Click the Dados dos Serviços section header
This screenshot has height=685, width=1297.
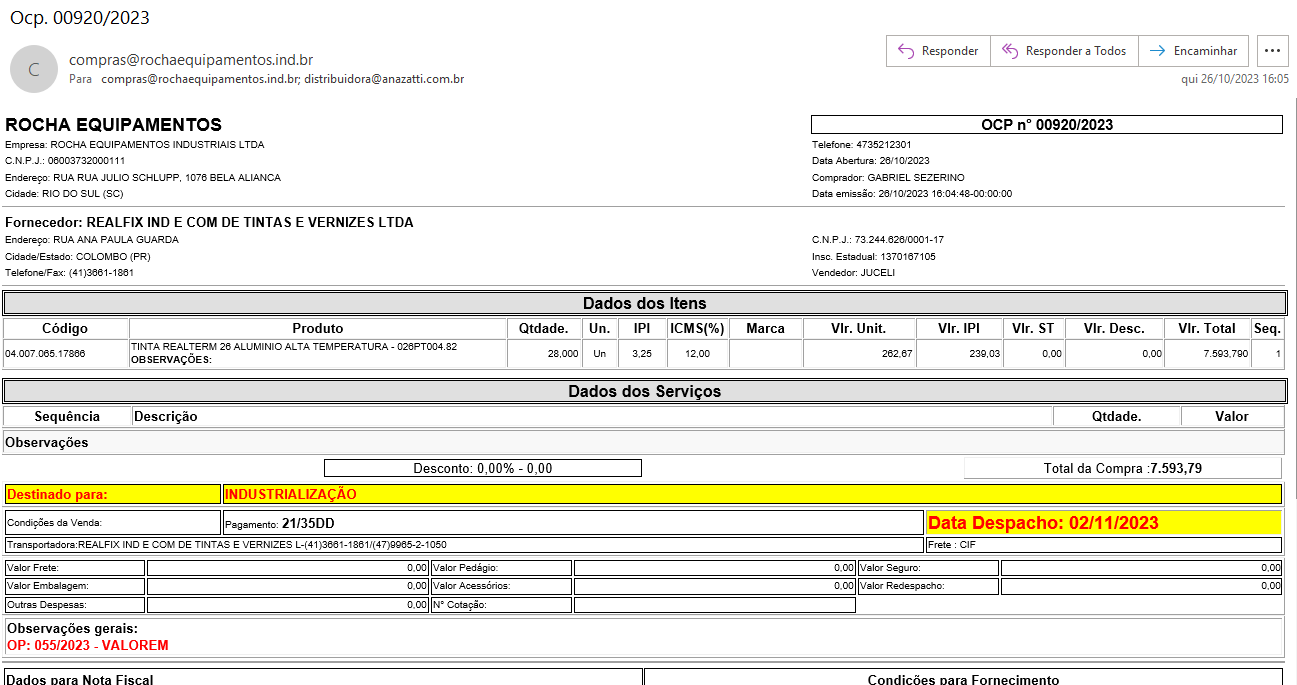pyautogui.click(x=644, y=391)
